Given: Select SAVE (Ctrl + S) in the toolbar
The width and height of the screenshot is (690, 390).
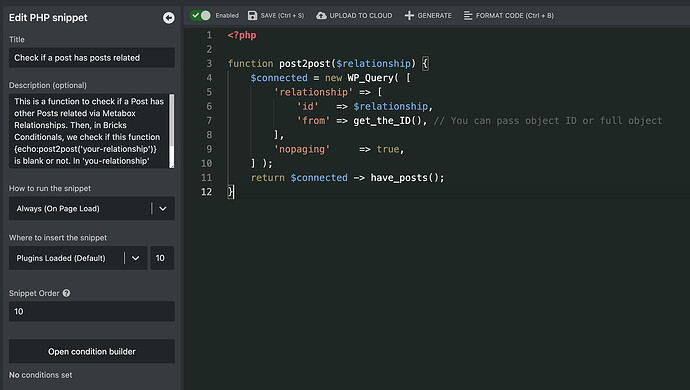Looking at the screenshot, I should [276, 15].
